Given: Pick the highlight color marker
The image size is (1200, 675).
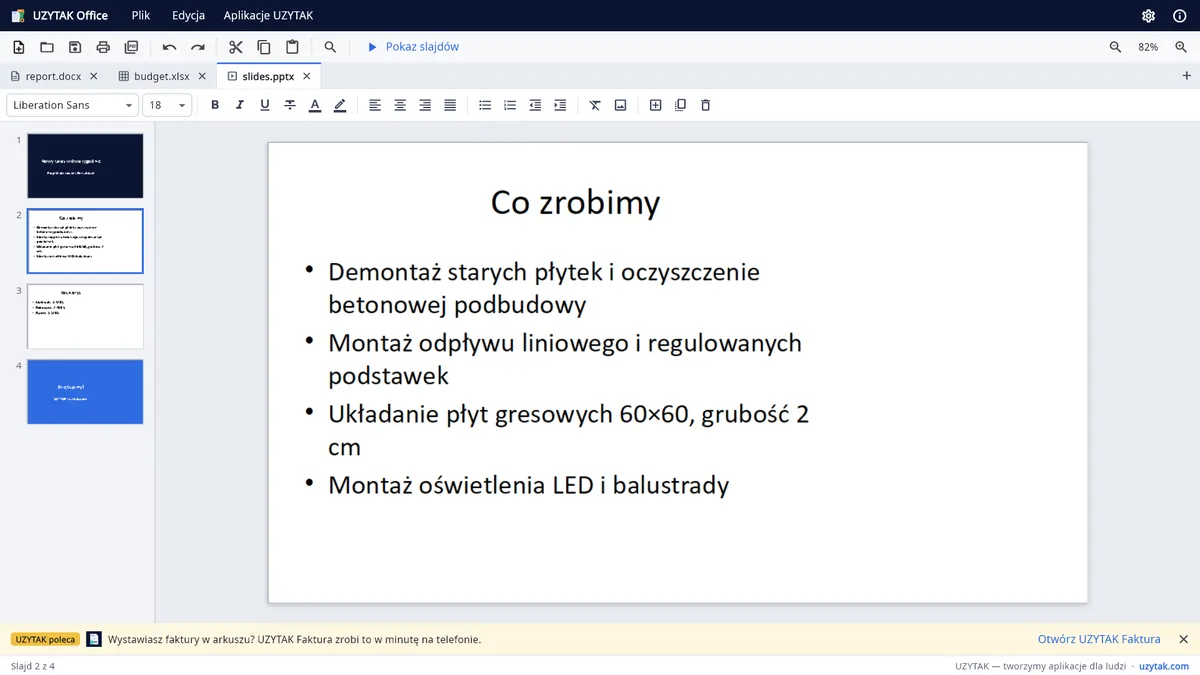Looking at the screenshot, I should pyautogui.click(x=340, y=105).
